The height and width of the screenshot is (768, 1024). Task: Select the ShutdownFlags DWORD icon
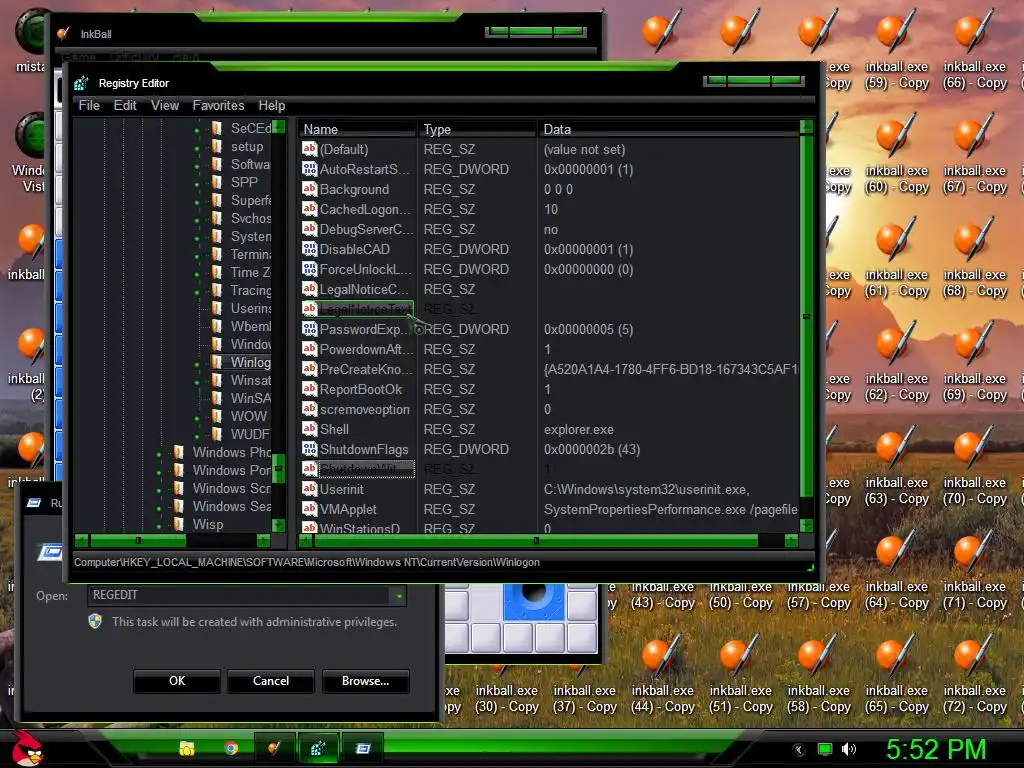(310, 449)
